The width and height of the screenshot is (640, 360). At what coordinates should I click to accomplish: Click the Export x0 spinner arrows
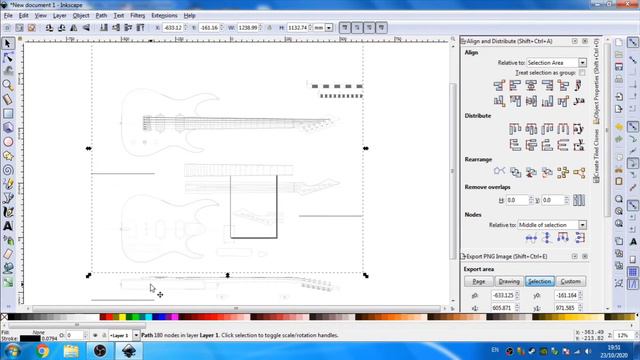tap(517, 295)
